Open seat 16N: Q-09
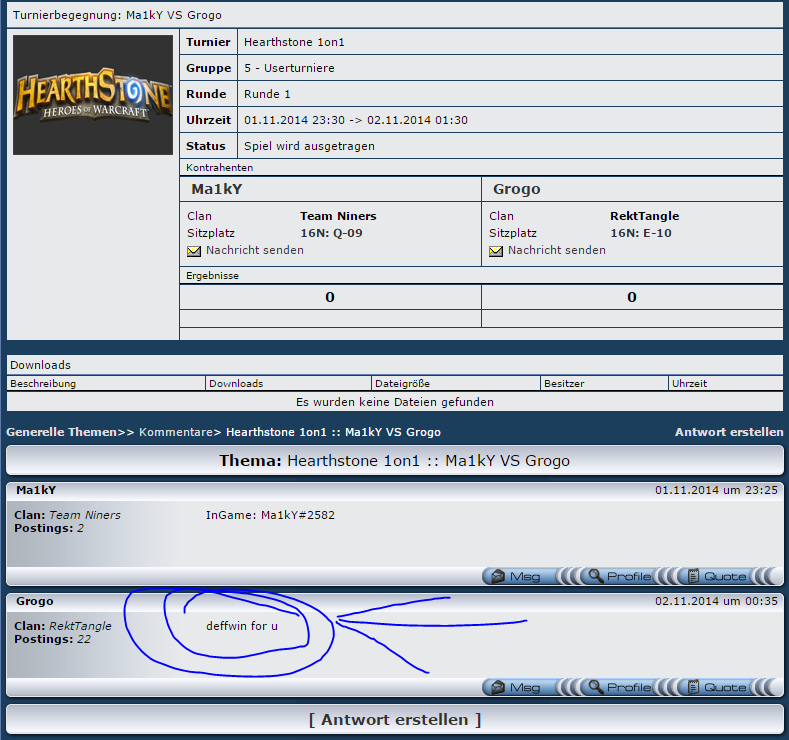789x740 pixels. (x=331, y=232)
